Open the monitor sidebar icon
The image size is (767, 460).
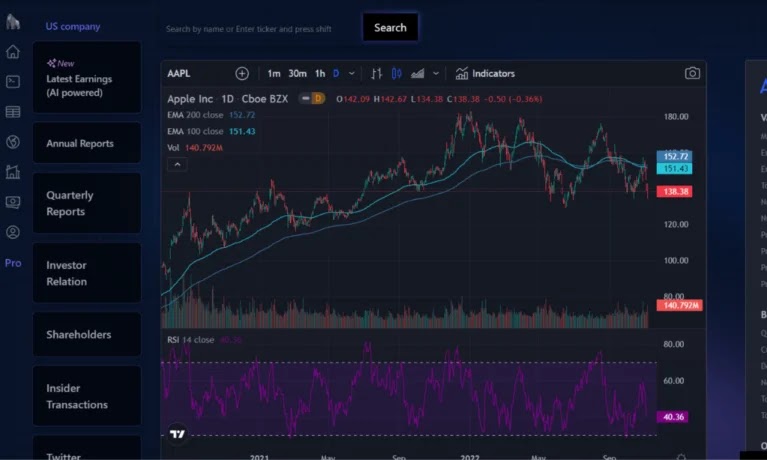click(x=13, y=202)
